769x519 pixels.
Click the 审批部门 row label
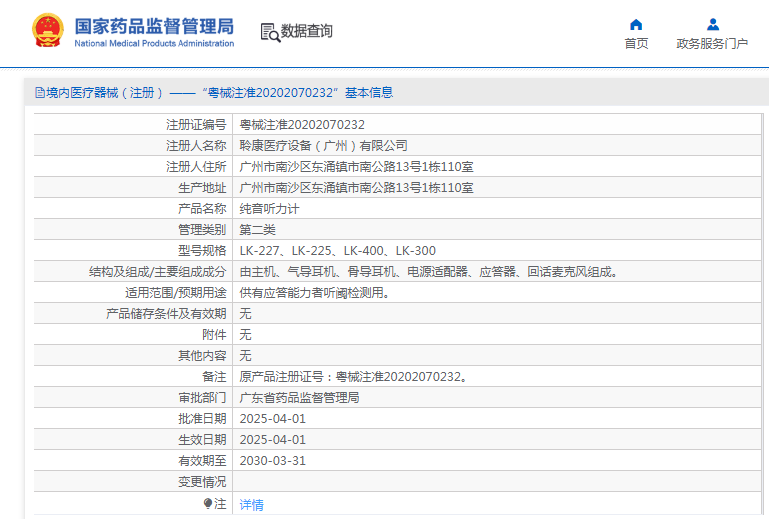click(x=202, y=398)
